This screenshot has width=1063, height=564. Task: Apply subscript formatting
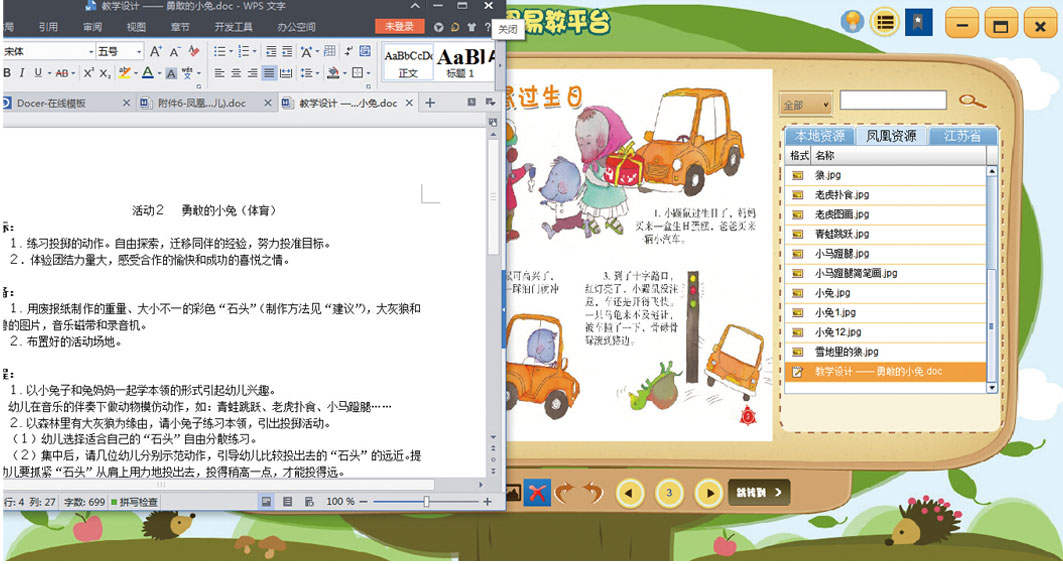click(x=105, y=73)
